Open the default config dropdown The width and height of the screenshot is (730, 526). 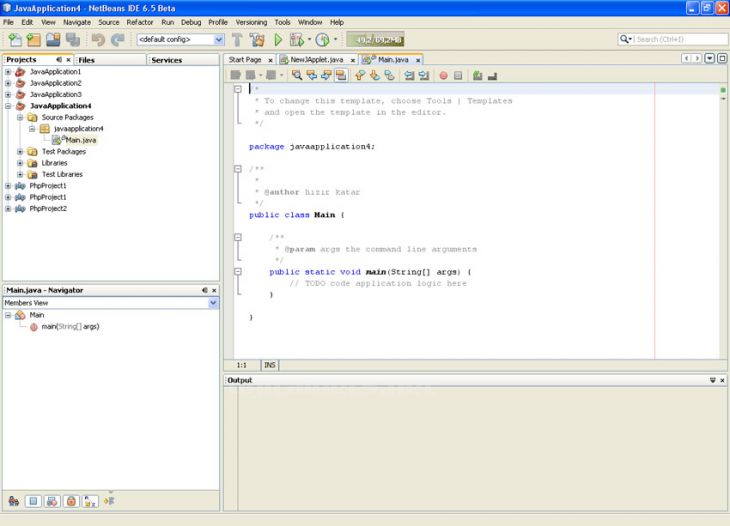click(218, 40)
